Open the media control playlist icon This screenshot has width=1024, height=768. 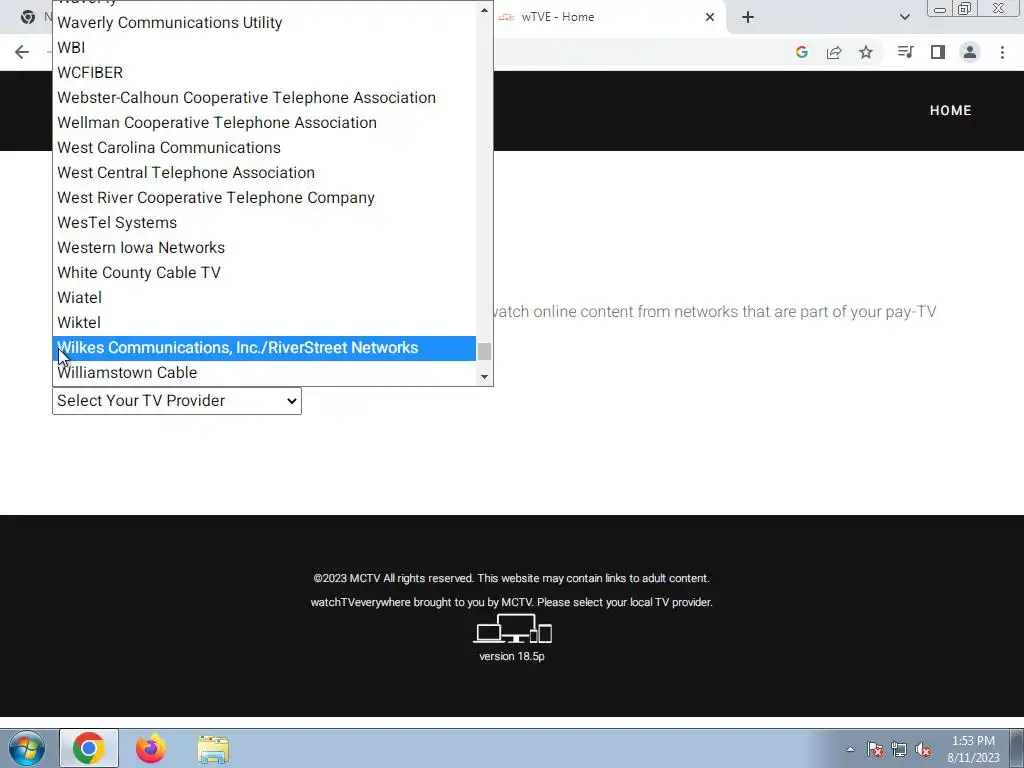[905, 52]
